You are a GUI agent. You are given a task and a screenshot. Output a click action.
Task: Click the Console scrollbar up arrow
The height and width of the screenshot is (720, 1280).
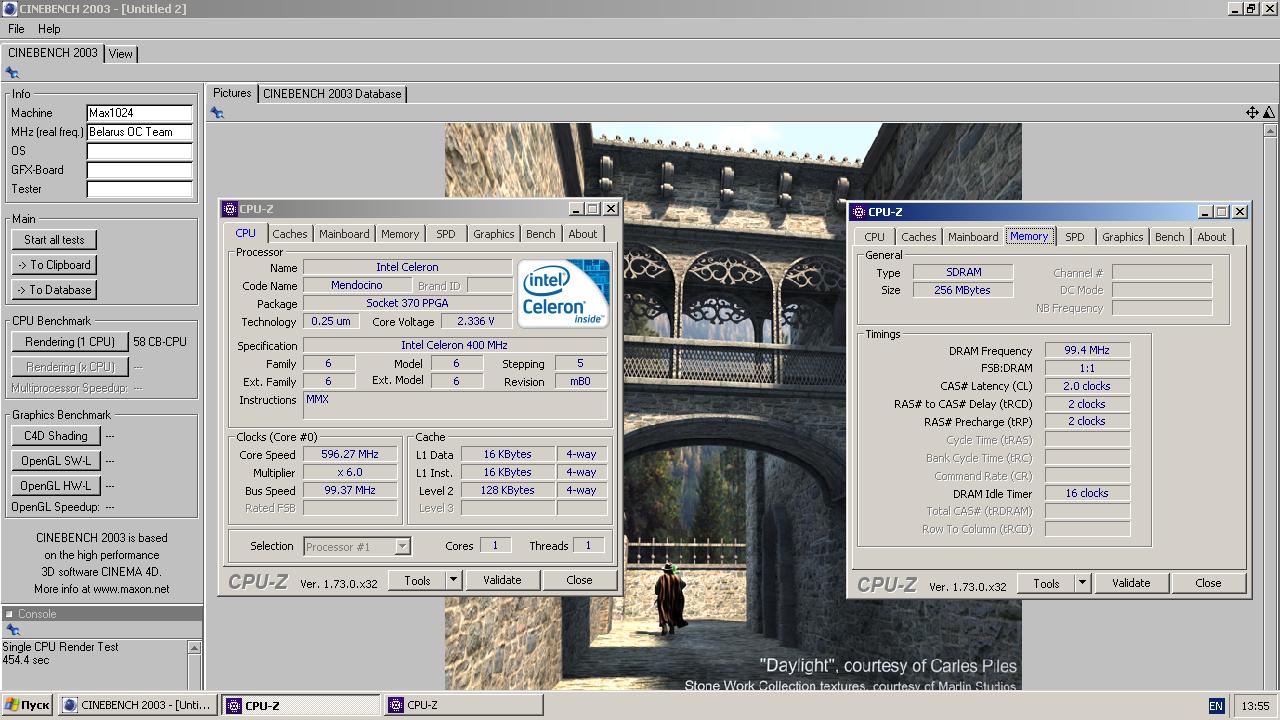click(x=194, y=648)
